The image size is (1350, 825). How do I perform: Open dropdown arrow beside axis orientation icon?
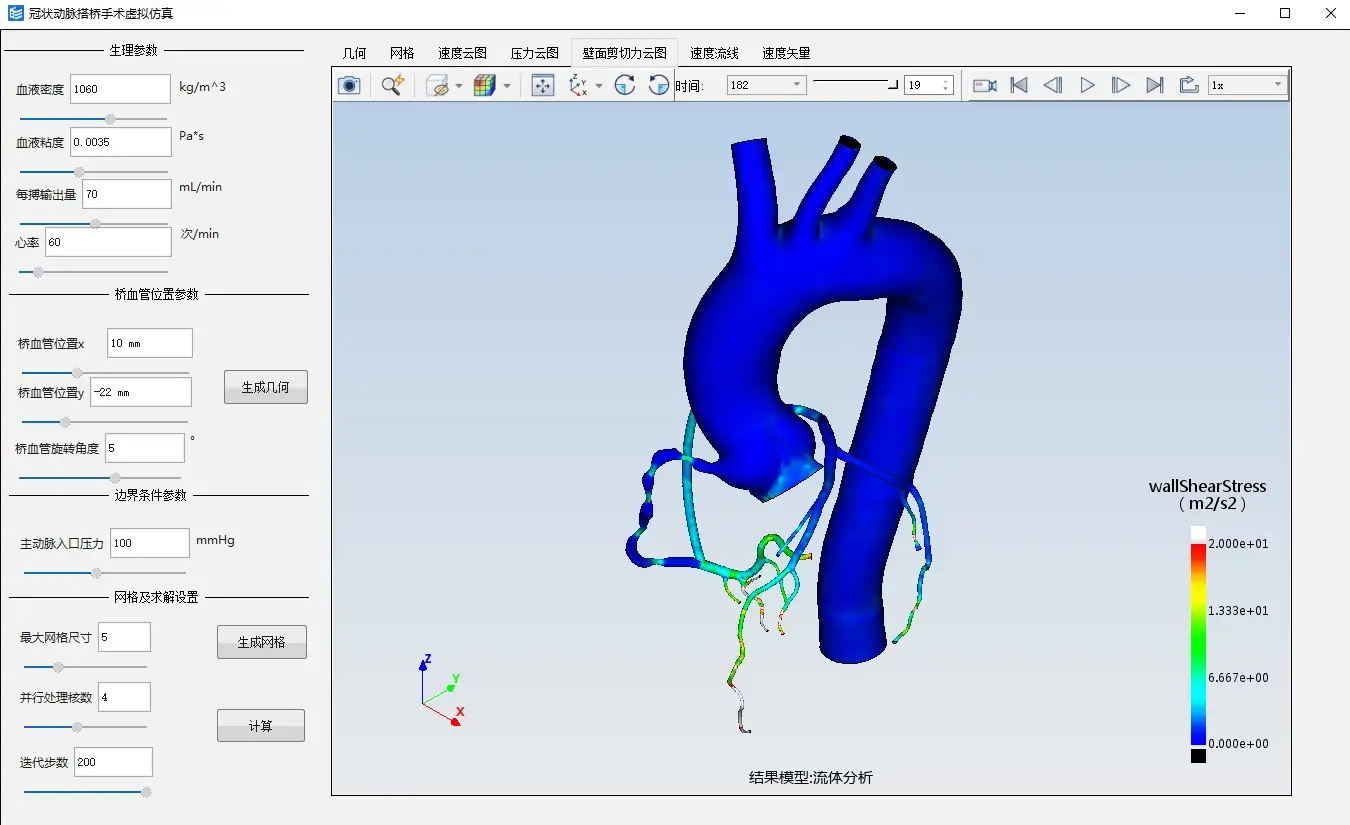point(599,86)
